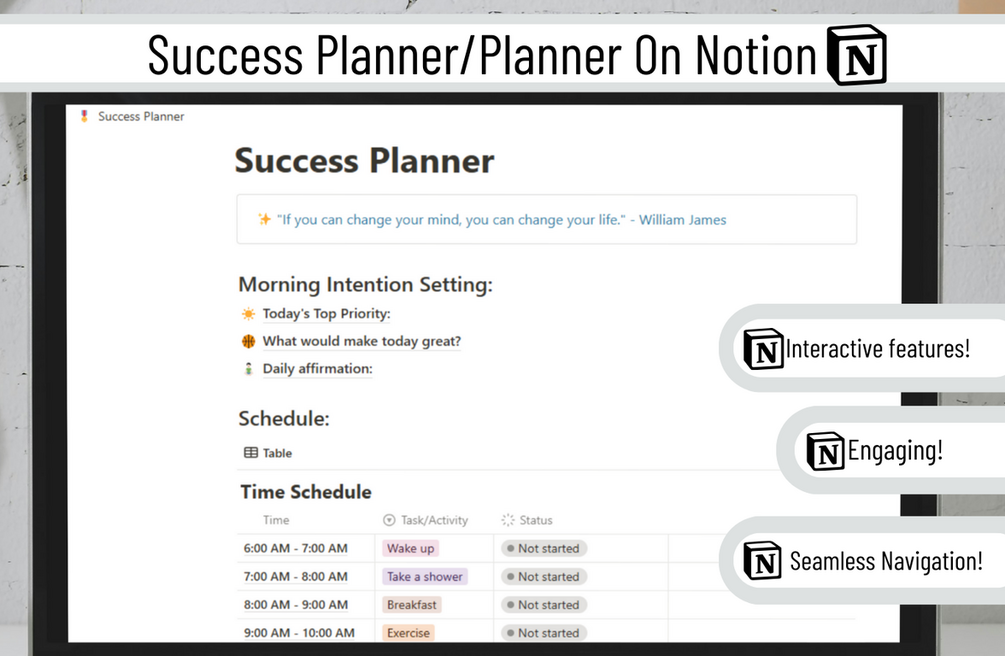
Task: Click the large Notion logo in the title banner
Action: [857, 55]
